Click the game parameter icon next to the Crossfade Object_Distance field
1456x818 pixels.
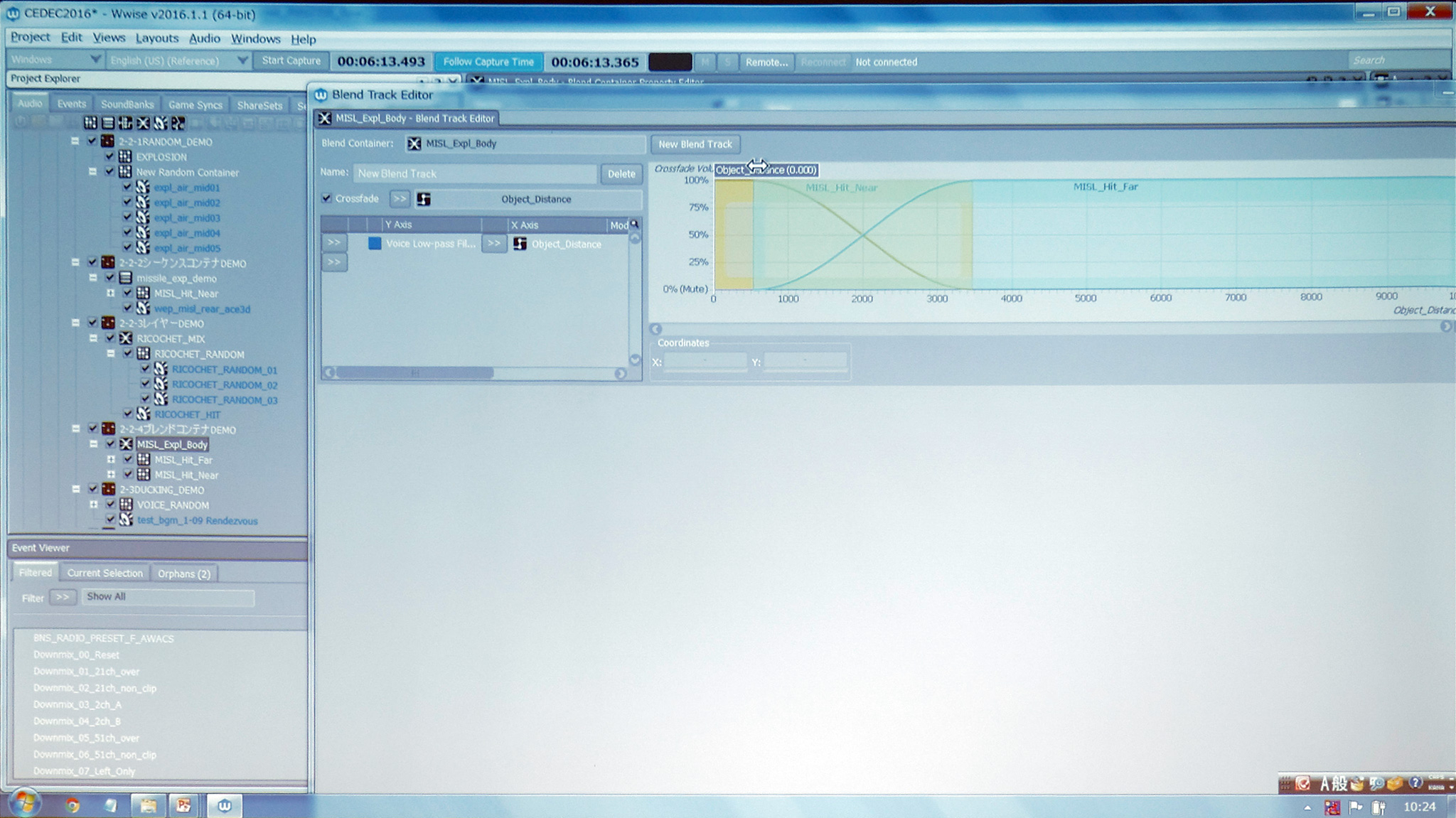pos(424,199)
